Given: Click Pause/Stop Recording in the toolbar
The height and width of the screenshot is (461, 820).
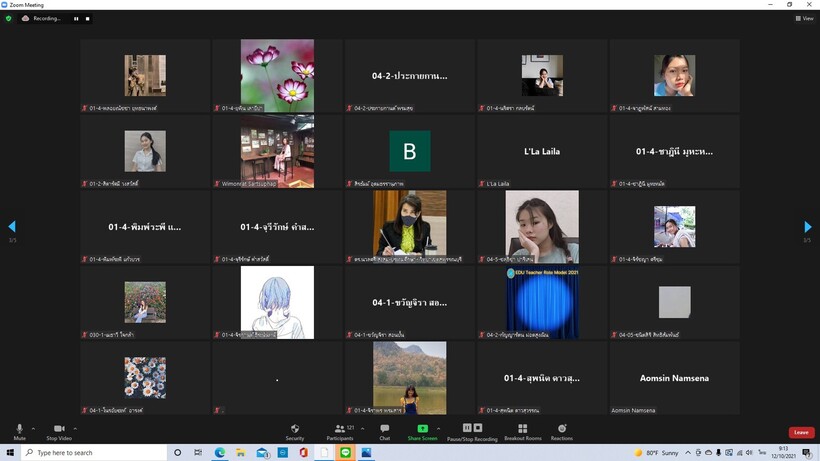Looking at the screenshot, I should [472, 431].
